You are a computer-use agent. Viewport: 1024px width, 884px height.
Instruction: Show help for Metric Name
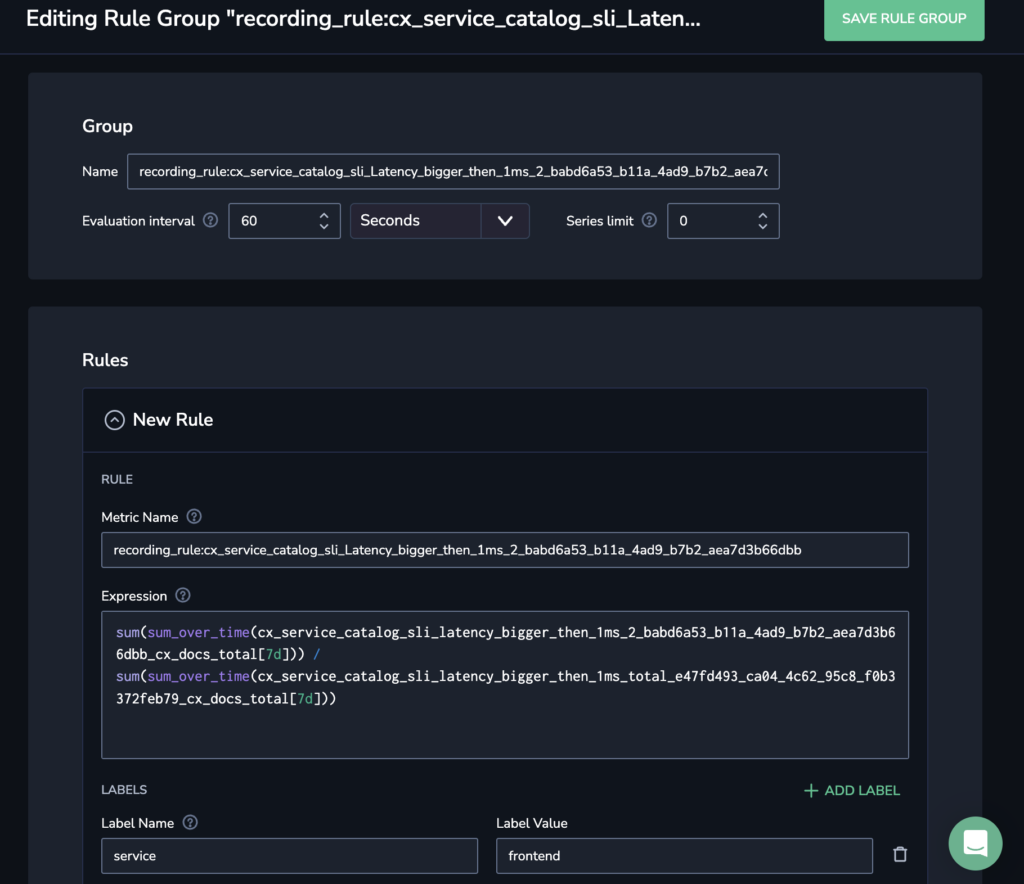tap(194, 517)
